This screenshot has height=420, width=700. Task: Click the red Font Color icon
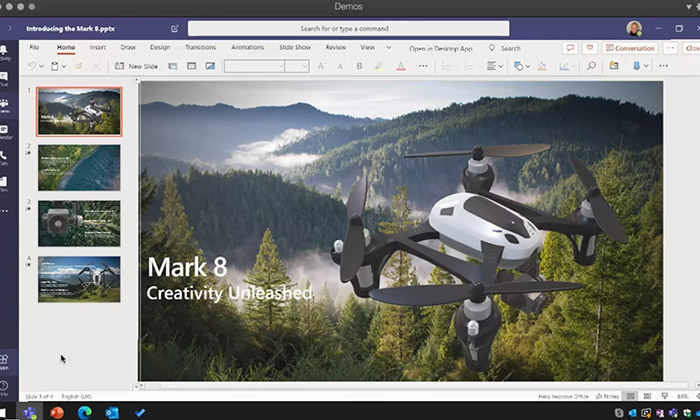coord(401,66)
